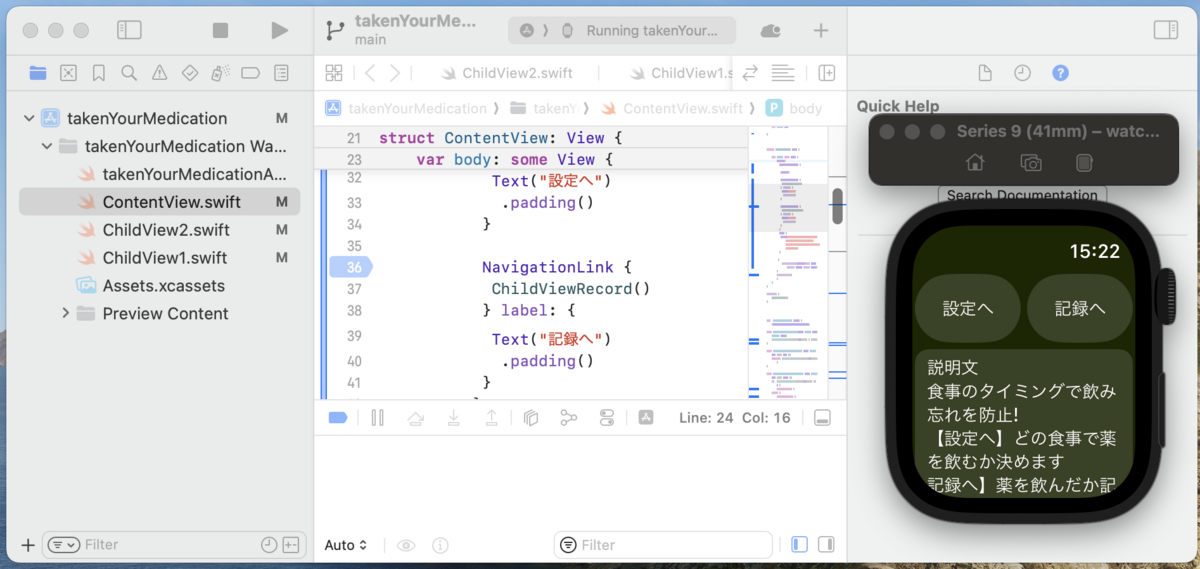
Task: Open the Xcode Cloud status icon
Action: pyautogui.click(x=770, y=31)
